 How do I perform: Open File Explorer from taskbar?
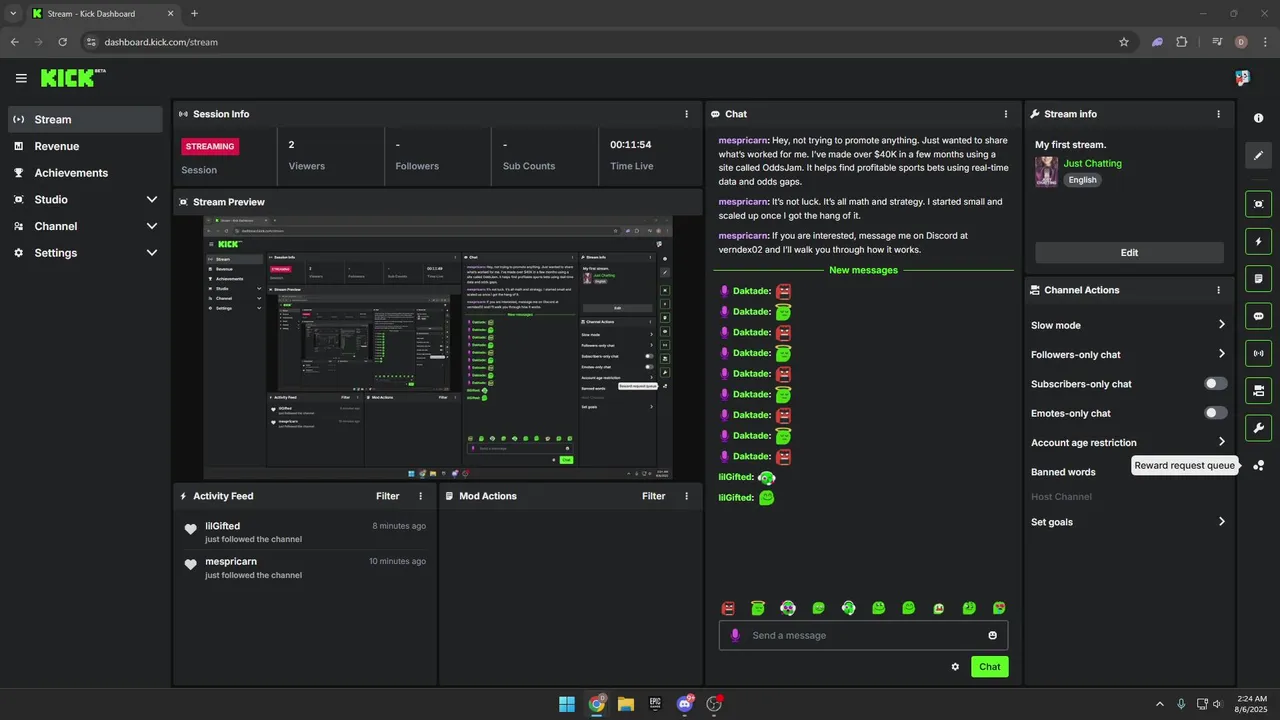click(626, 704)
